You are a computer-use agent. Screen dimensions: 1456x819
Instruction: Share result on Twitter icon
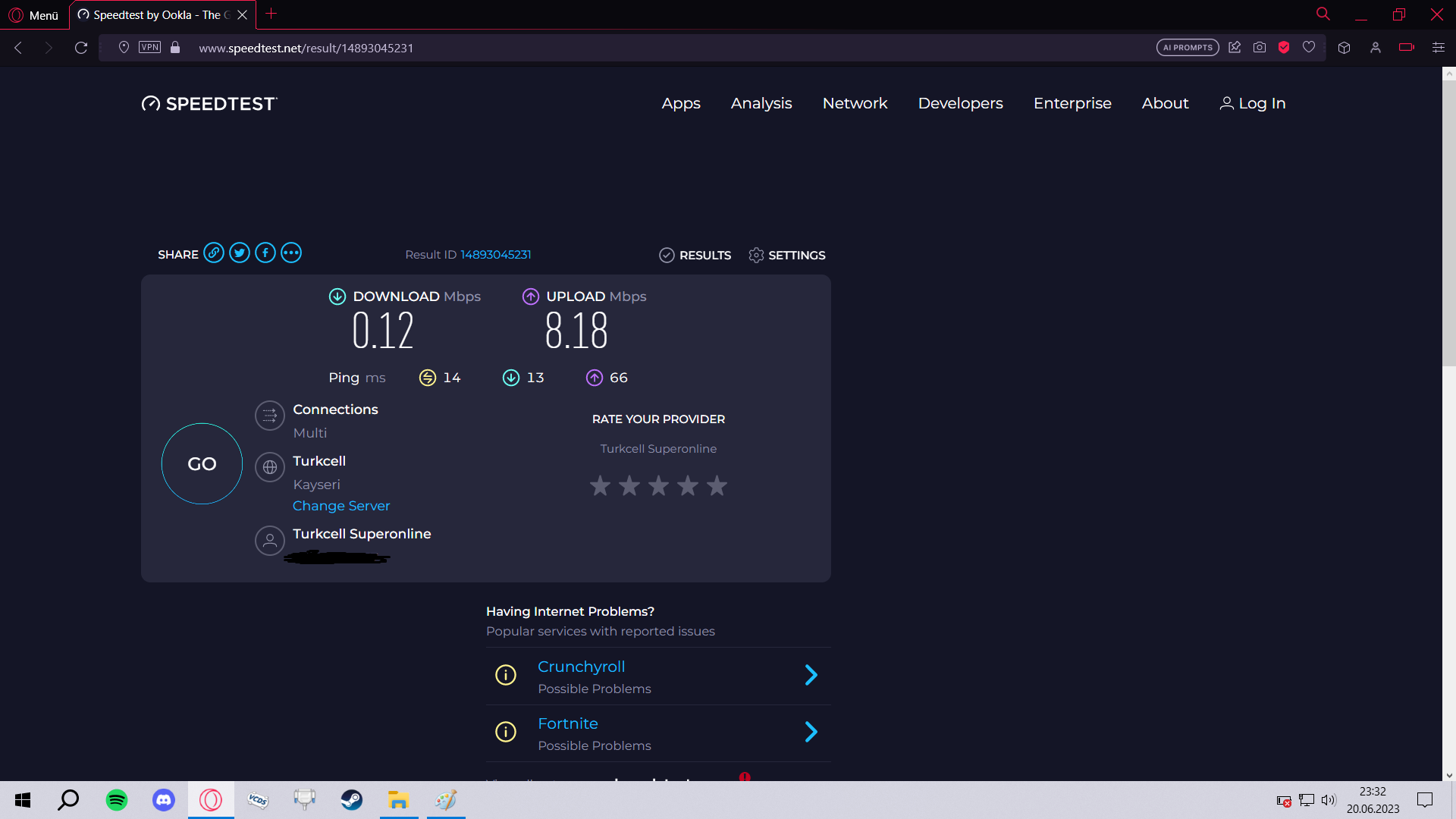pyautogui.click(x=240, y=253)
